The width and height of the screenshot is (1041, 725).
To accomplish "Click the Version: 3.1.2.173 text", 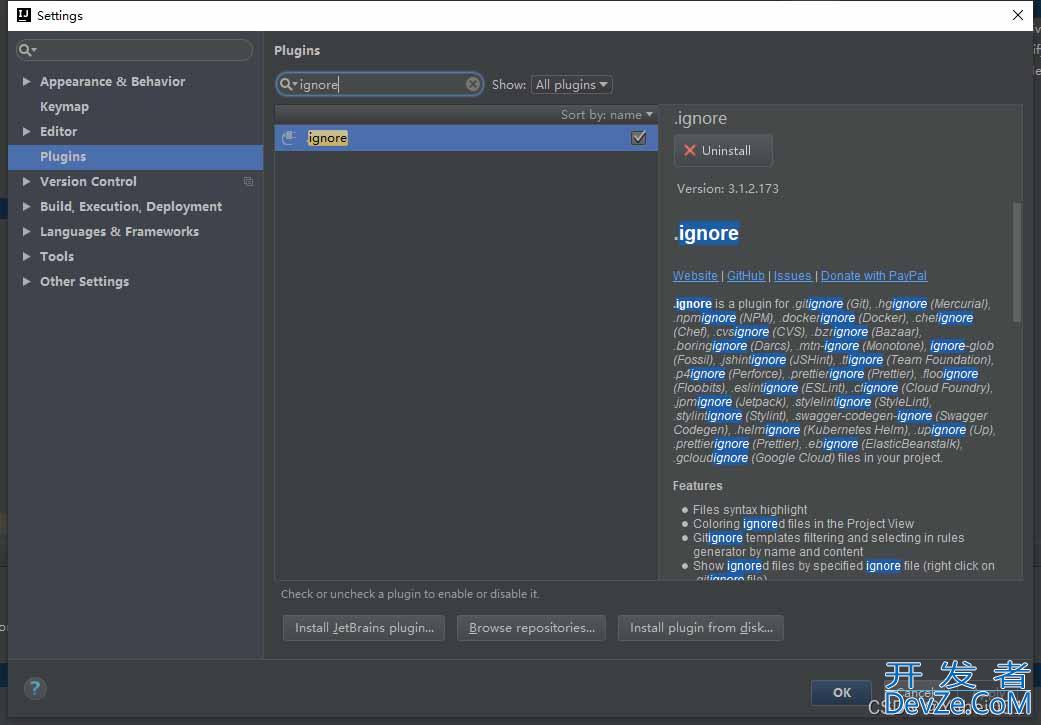I will 728,189.
